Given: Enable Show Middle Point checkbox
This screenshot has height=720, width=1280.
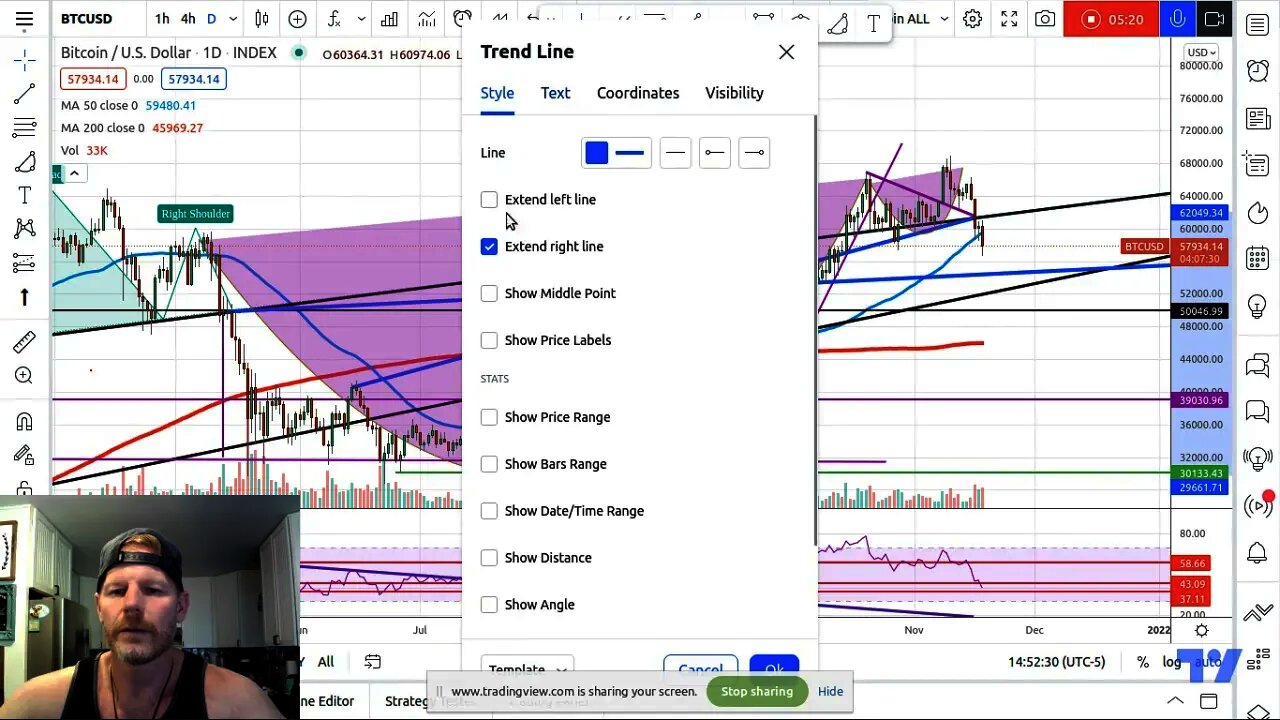Looking at the screenshot, I should pos(489,293).
